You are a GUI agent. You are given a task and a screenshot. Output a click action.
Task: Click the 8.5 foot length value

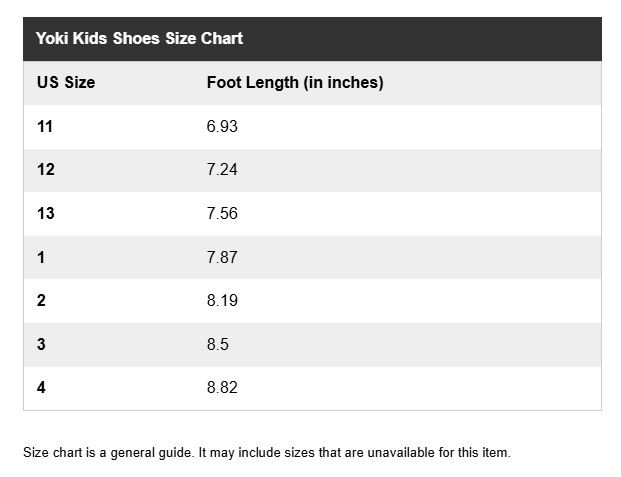coord(217,344)
